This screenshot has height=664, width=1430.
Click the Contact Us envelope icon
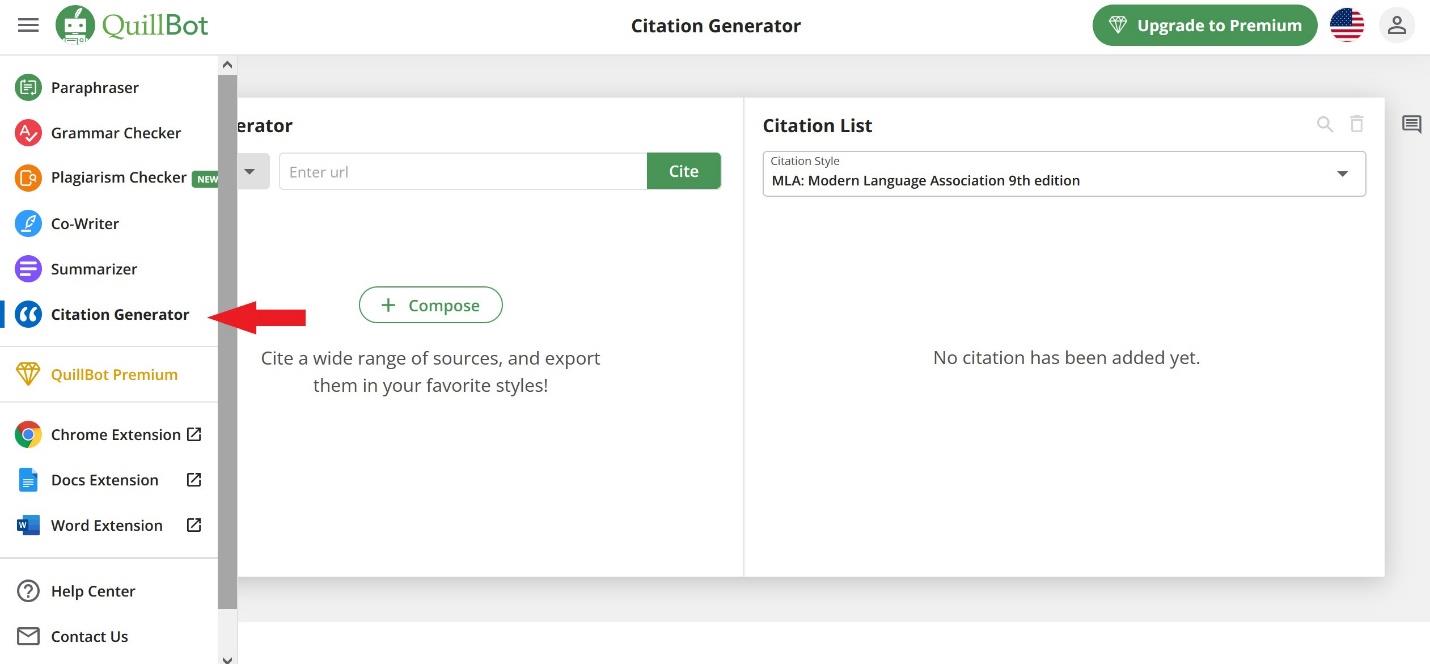[x=28, y=636]
